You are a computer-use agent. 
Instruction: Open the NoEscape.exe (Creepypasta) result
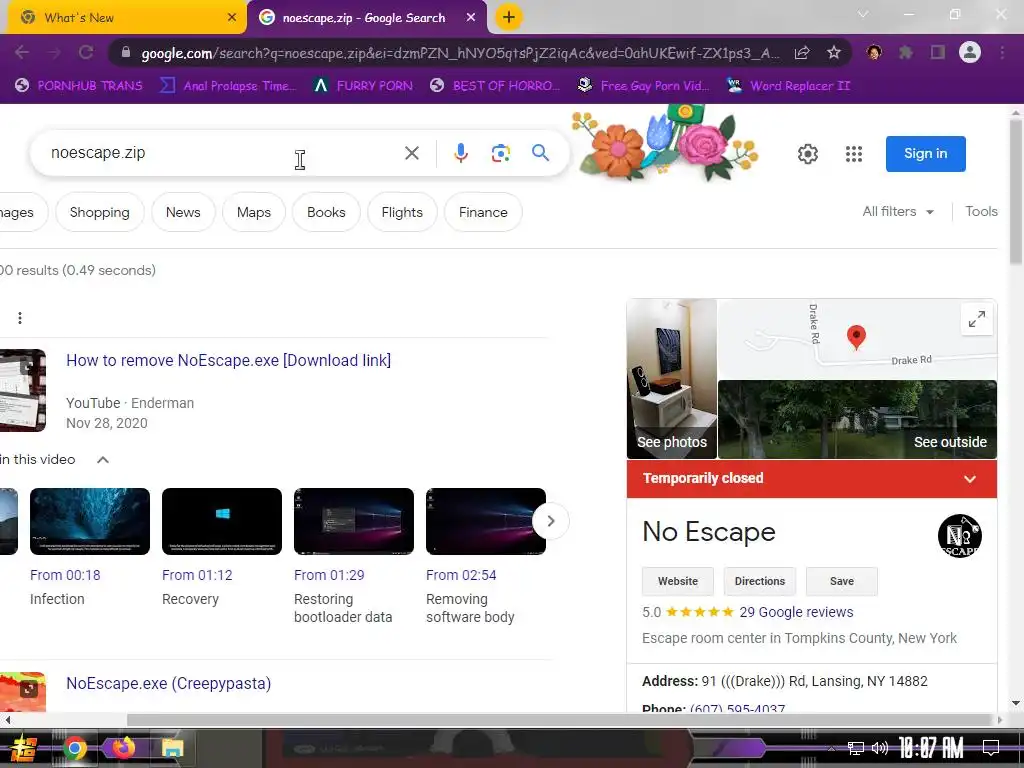click(x=168, y=683)
